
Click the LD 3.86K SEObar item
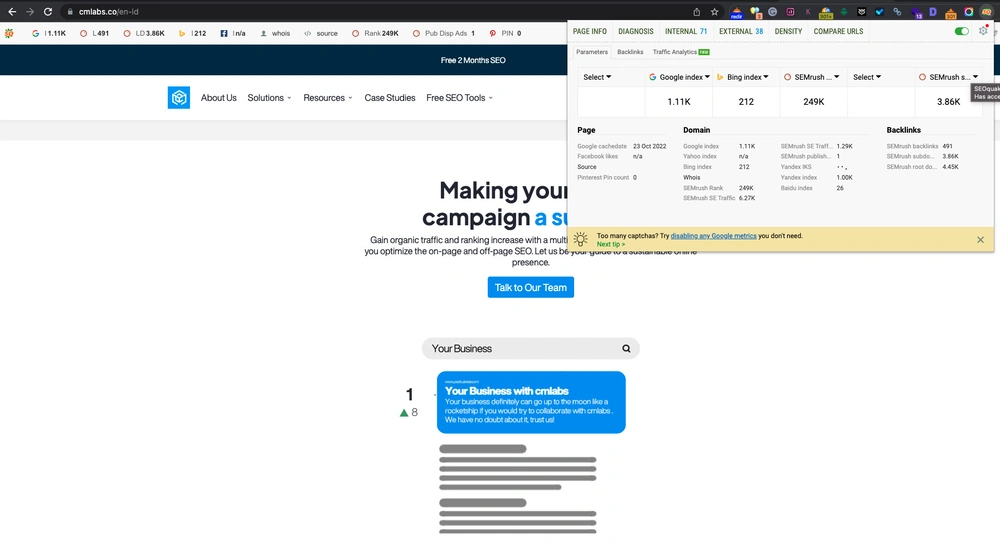pyautogui.click(x=144, y=33)
